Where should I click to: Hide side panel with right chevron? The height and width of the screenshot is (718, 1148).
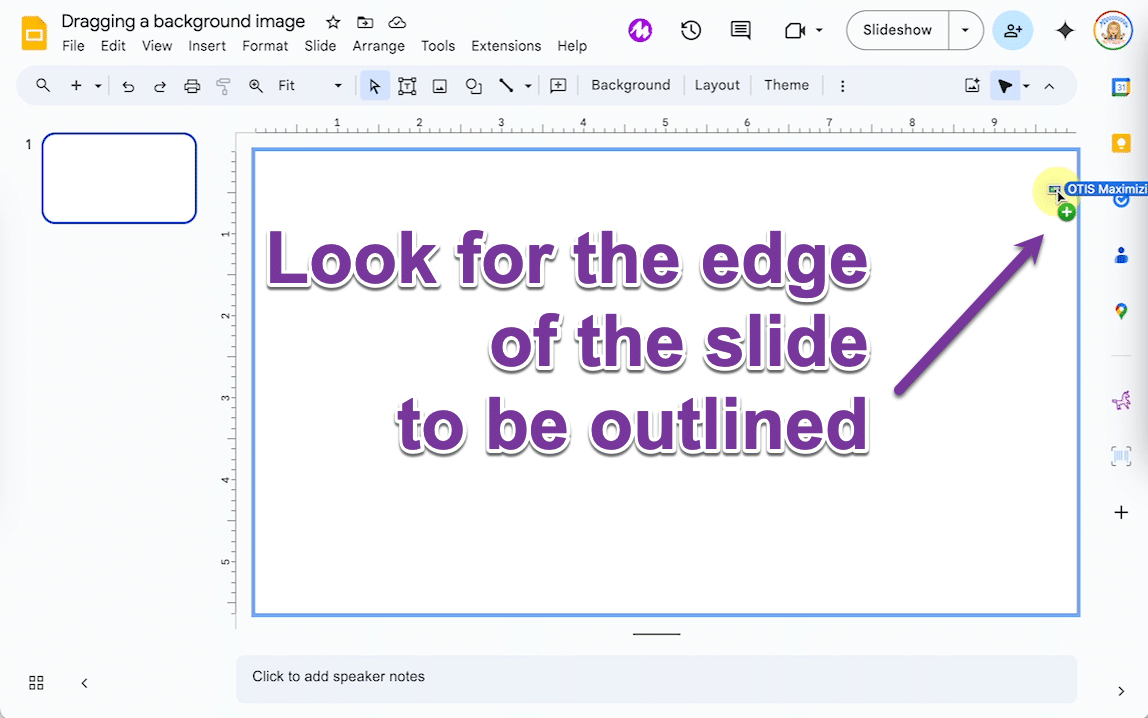(x=1121, y=691)
